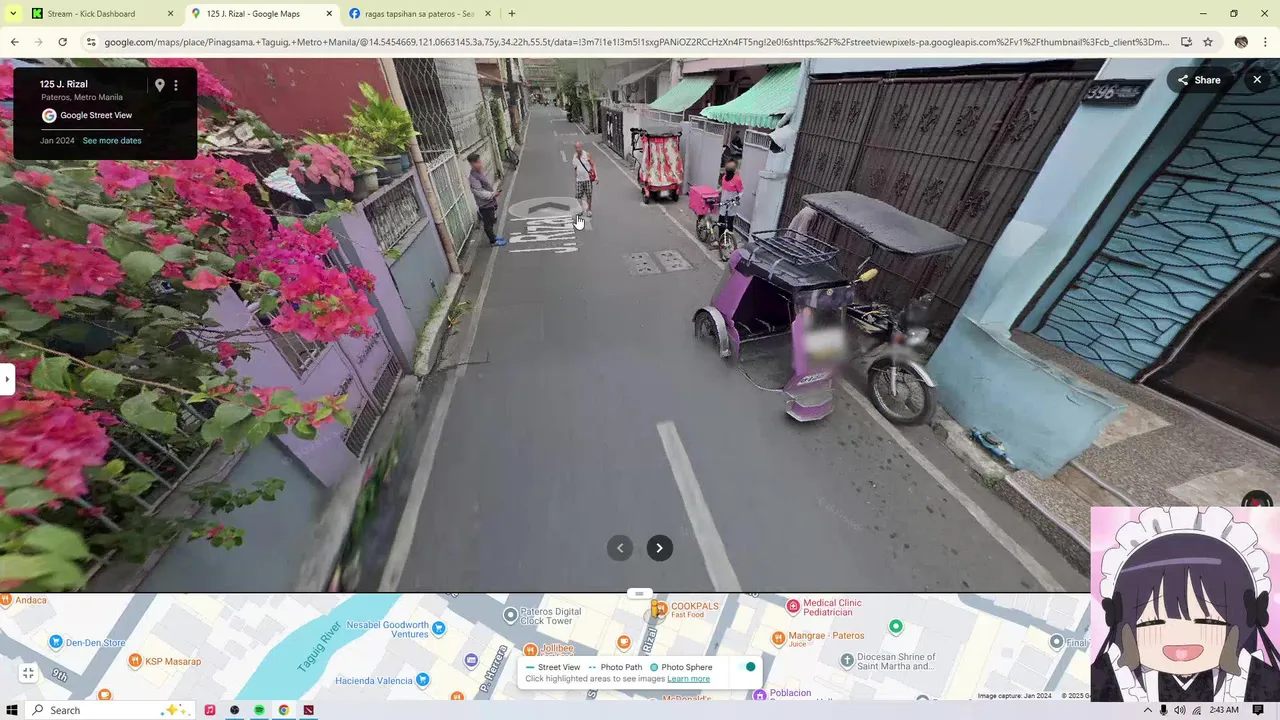Collapse the mini map with shrink icon
Image resolution: width=1280 pixels, height=720 pixels.
28,674
